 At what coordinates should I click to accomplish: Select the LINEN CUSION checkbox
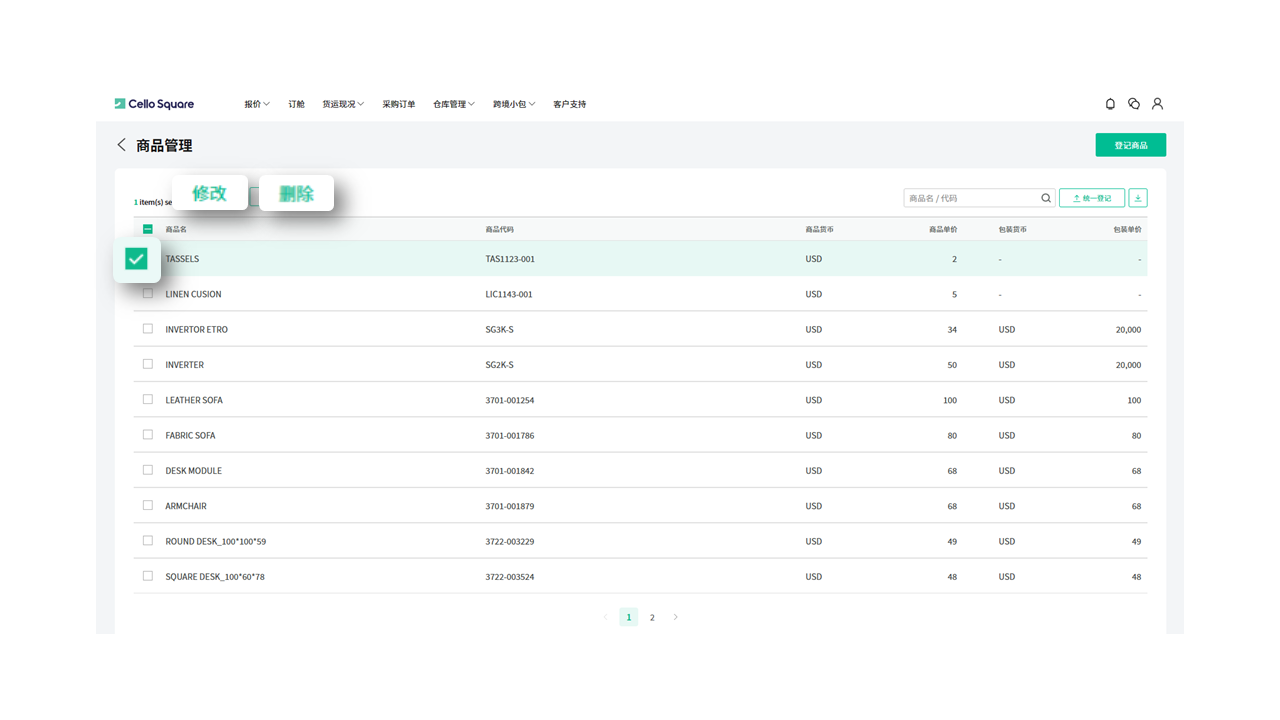click(148, 294)
